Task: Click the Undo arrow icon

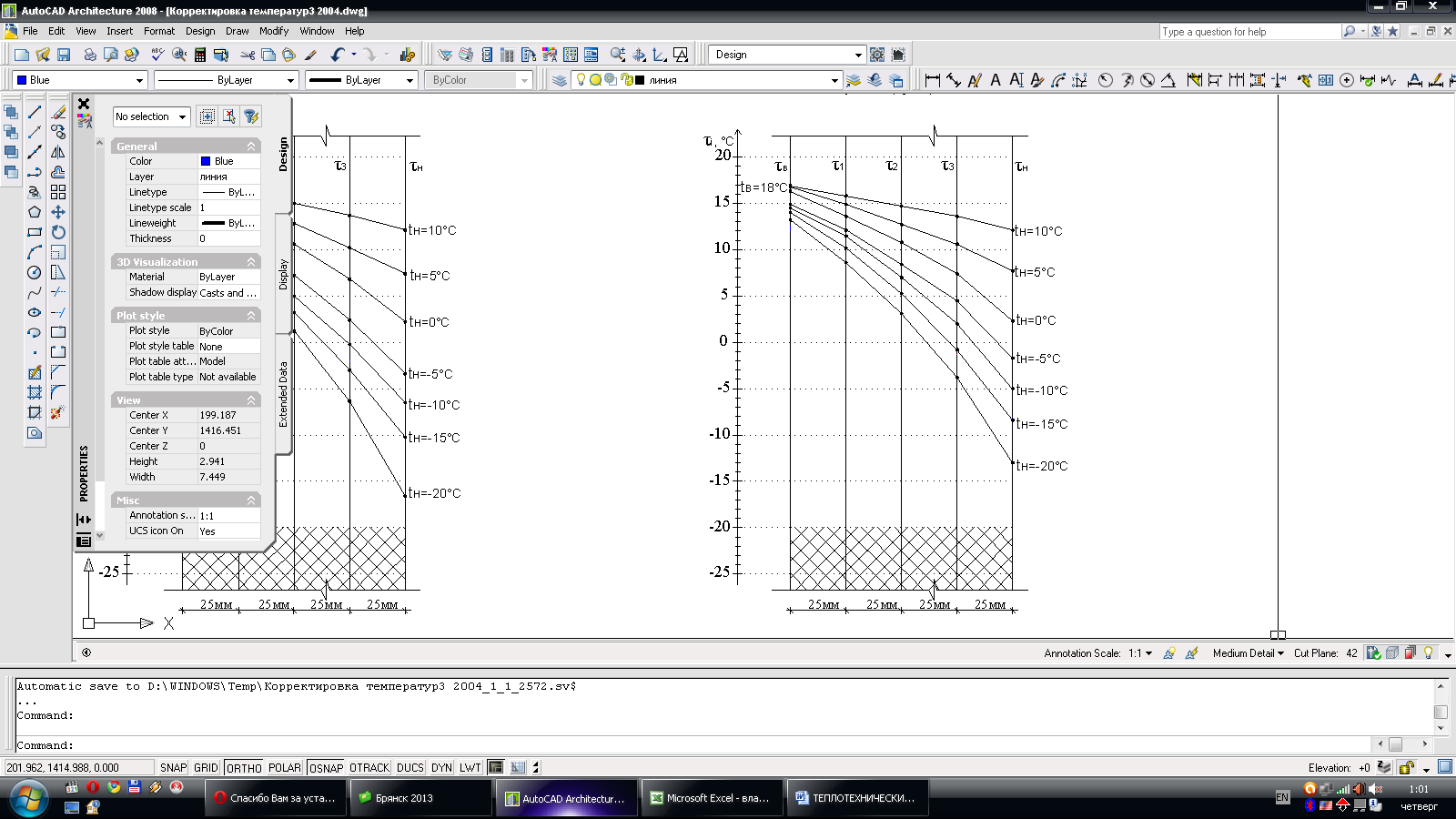Action: point(338,55)
